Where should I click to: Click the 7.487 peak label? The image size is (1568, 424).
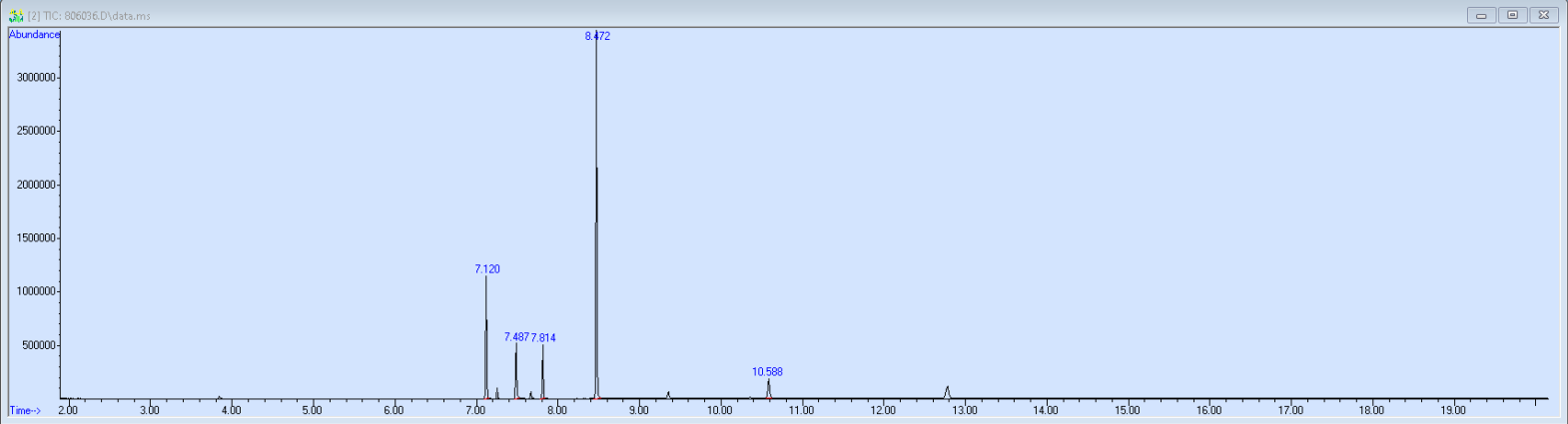(x=516, y=337)
